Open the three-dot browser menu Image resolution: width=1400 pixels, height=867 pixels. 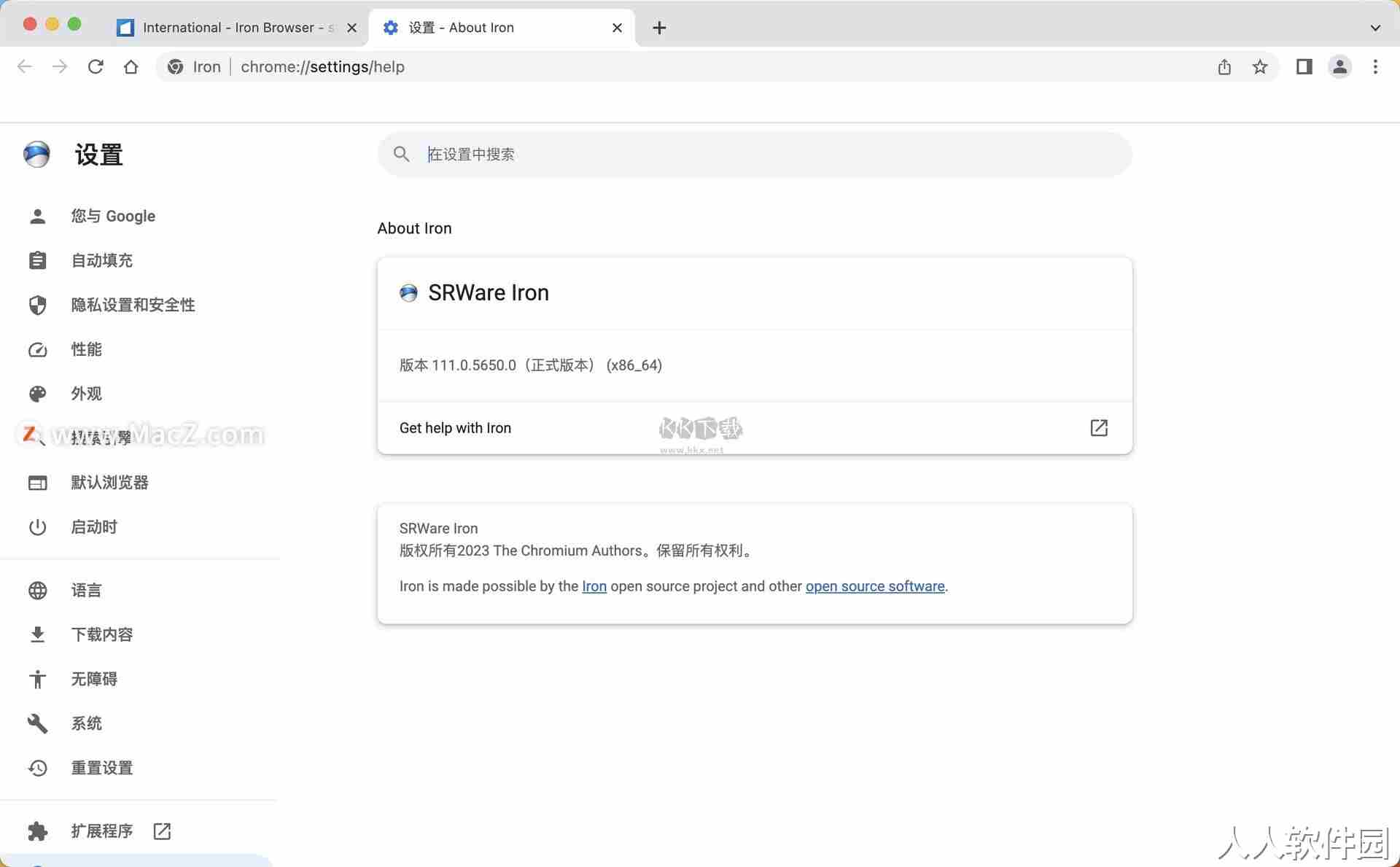pyautogui.click(x=1375, y=67)
